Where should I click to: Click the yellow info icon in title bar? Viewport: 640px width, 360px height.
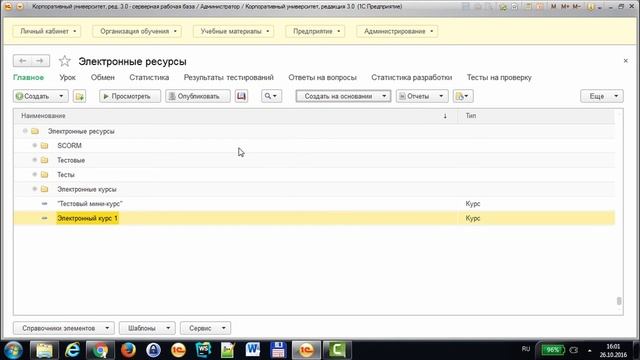(590, 7)
